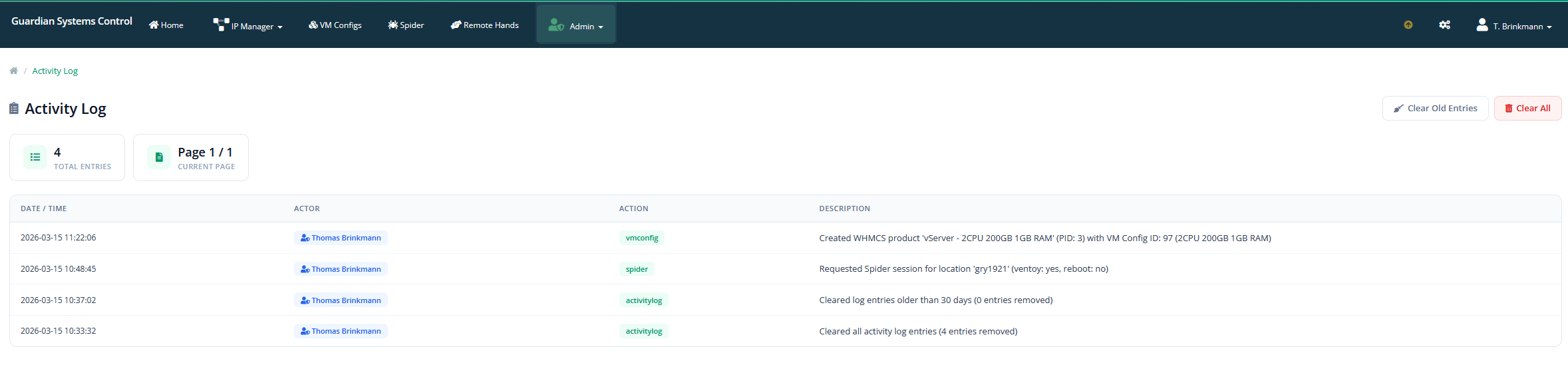Image resolution: width=1568 pixels, height=391 pixels.
Task: Click the DESCRIPTION column header
Action: [845, 208]
